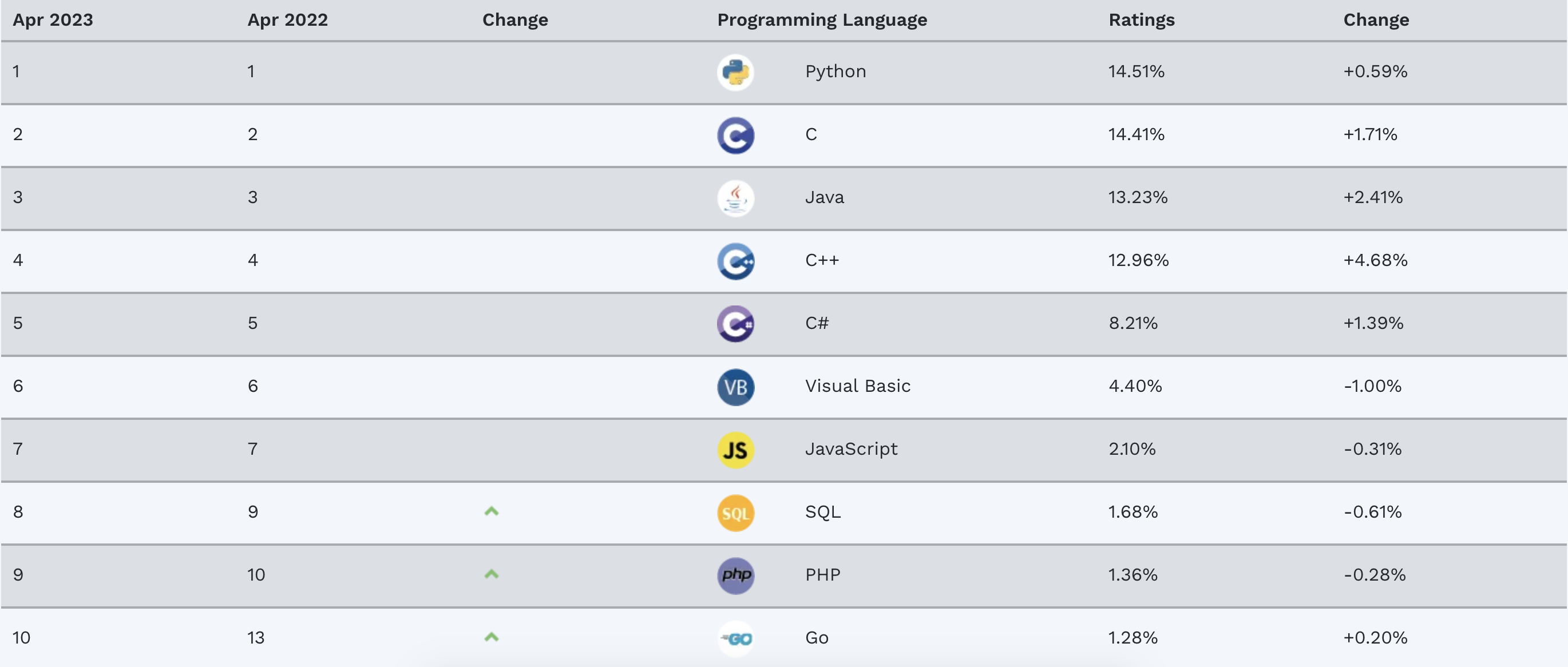The width and height of the screenshot is (1568, 667).
Task: Click the Apr 2022 column header
Action: point(287,20)
